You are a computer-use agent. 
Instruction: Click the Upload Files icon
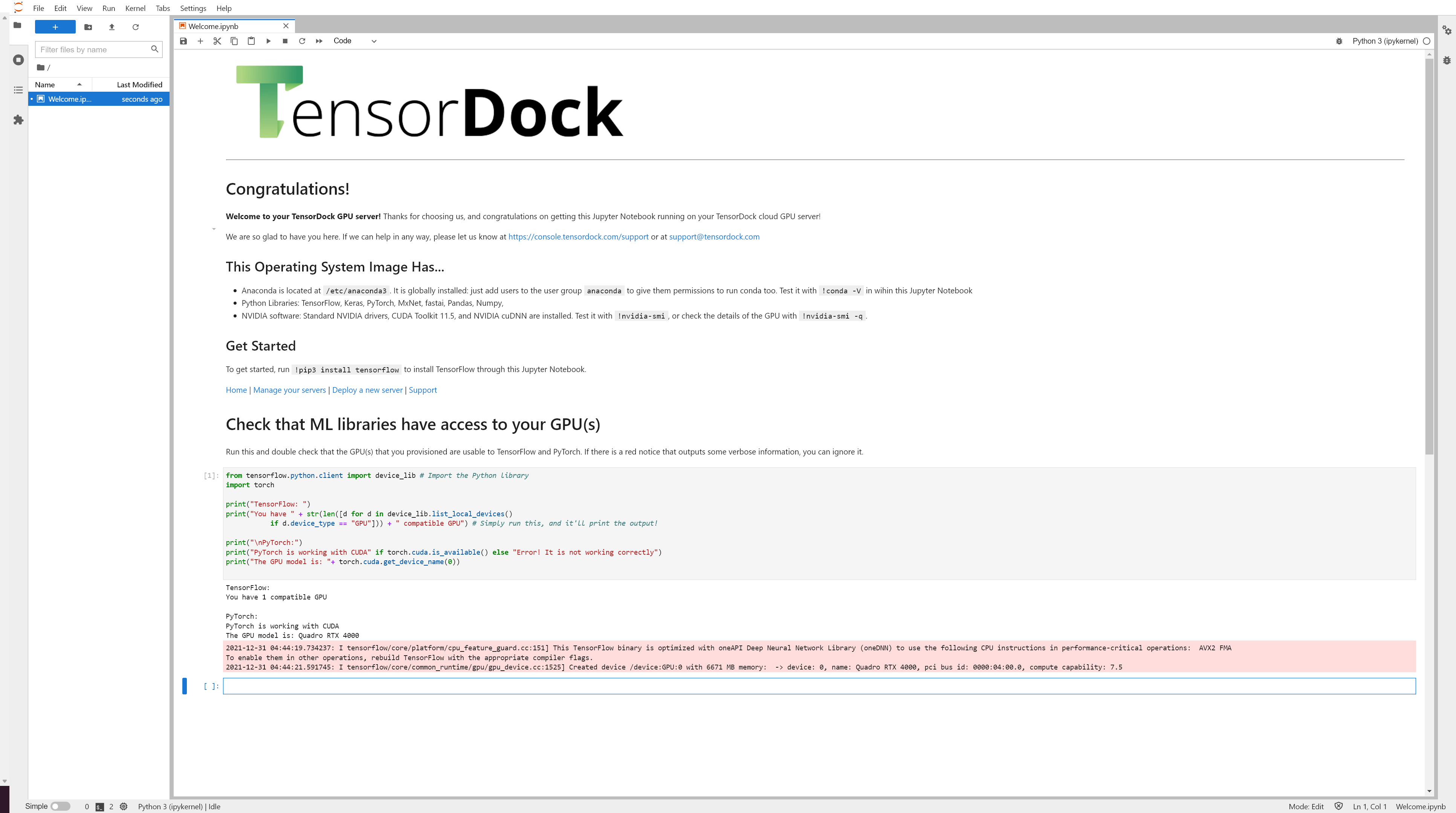tap(112, 27)
